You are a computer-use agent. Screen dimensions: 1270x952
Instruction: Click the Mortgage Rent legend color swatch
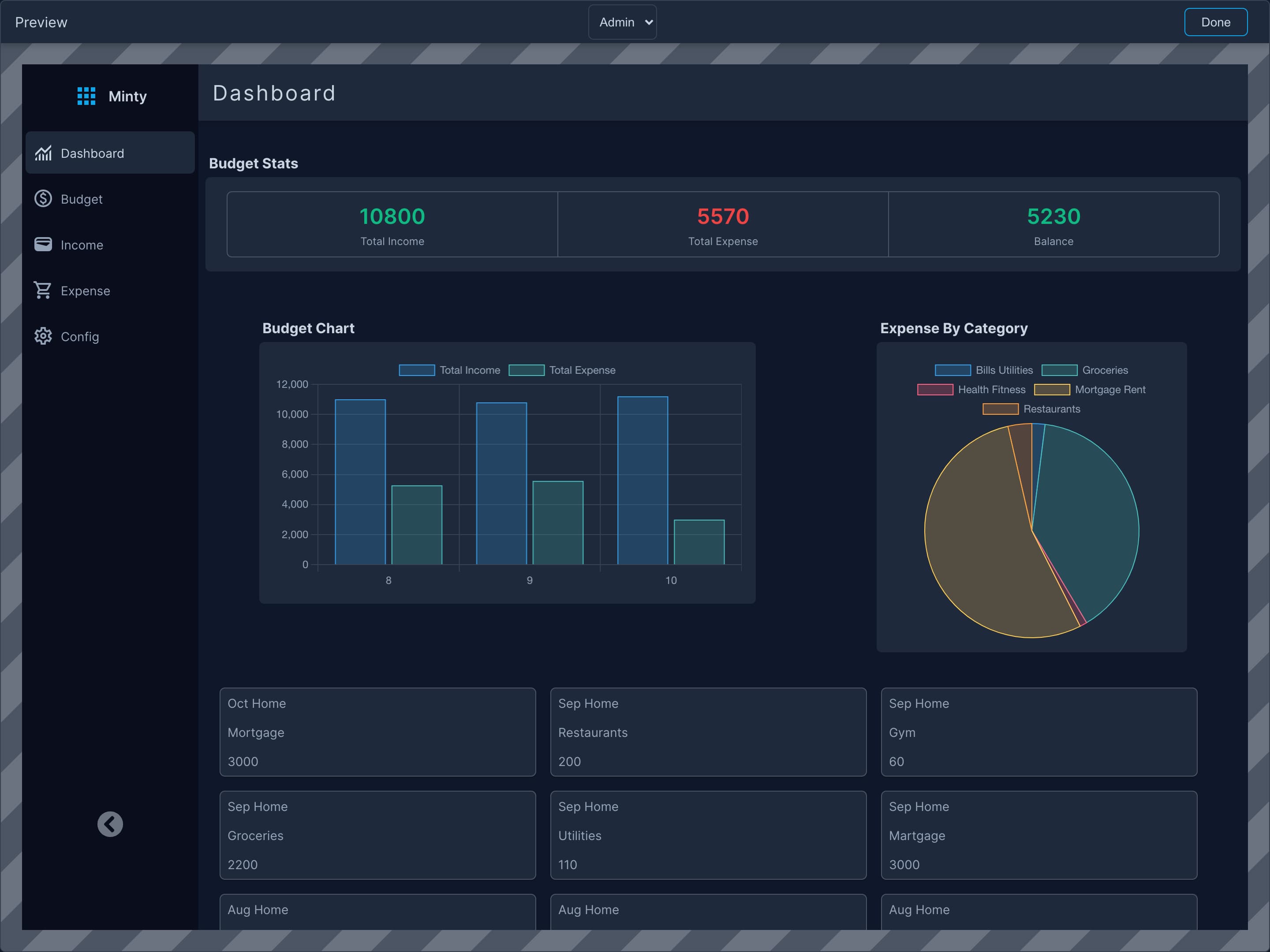pos(1052,390)
